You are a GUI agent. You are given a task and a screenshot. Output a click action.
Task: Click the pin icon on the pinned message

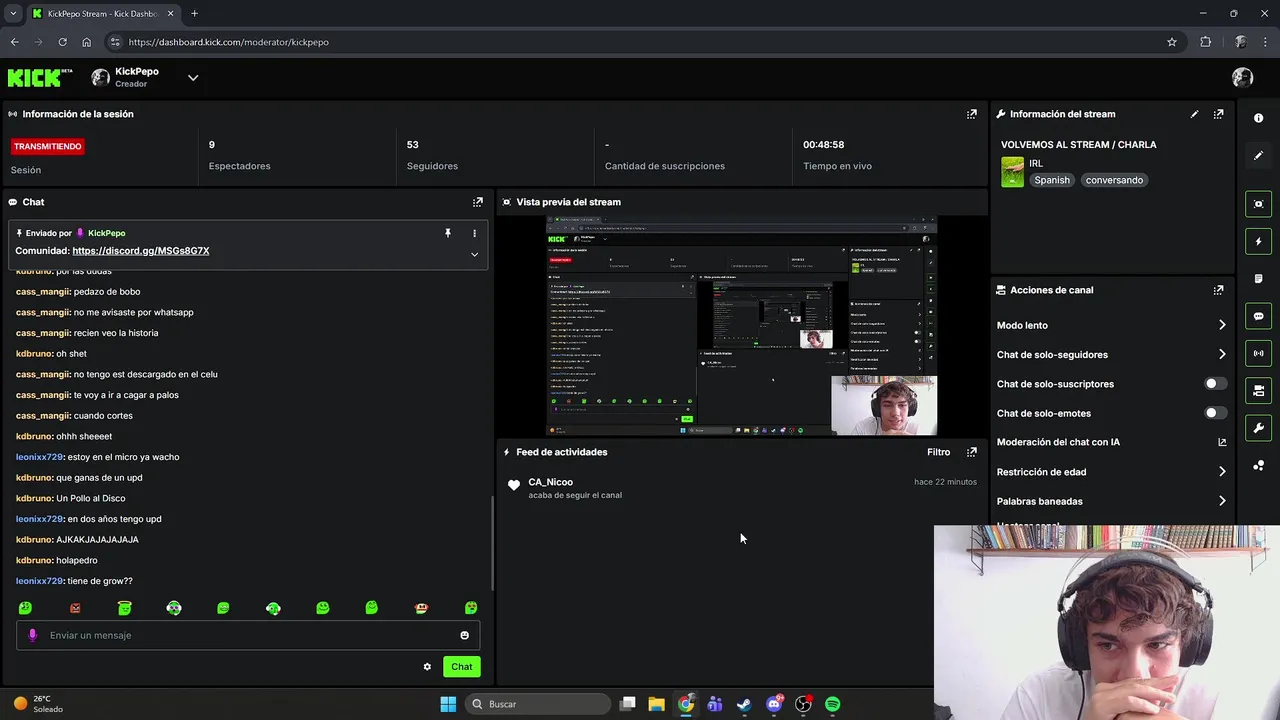448,233
